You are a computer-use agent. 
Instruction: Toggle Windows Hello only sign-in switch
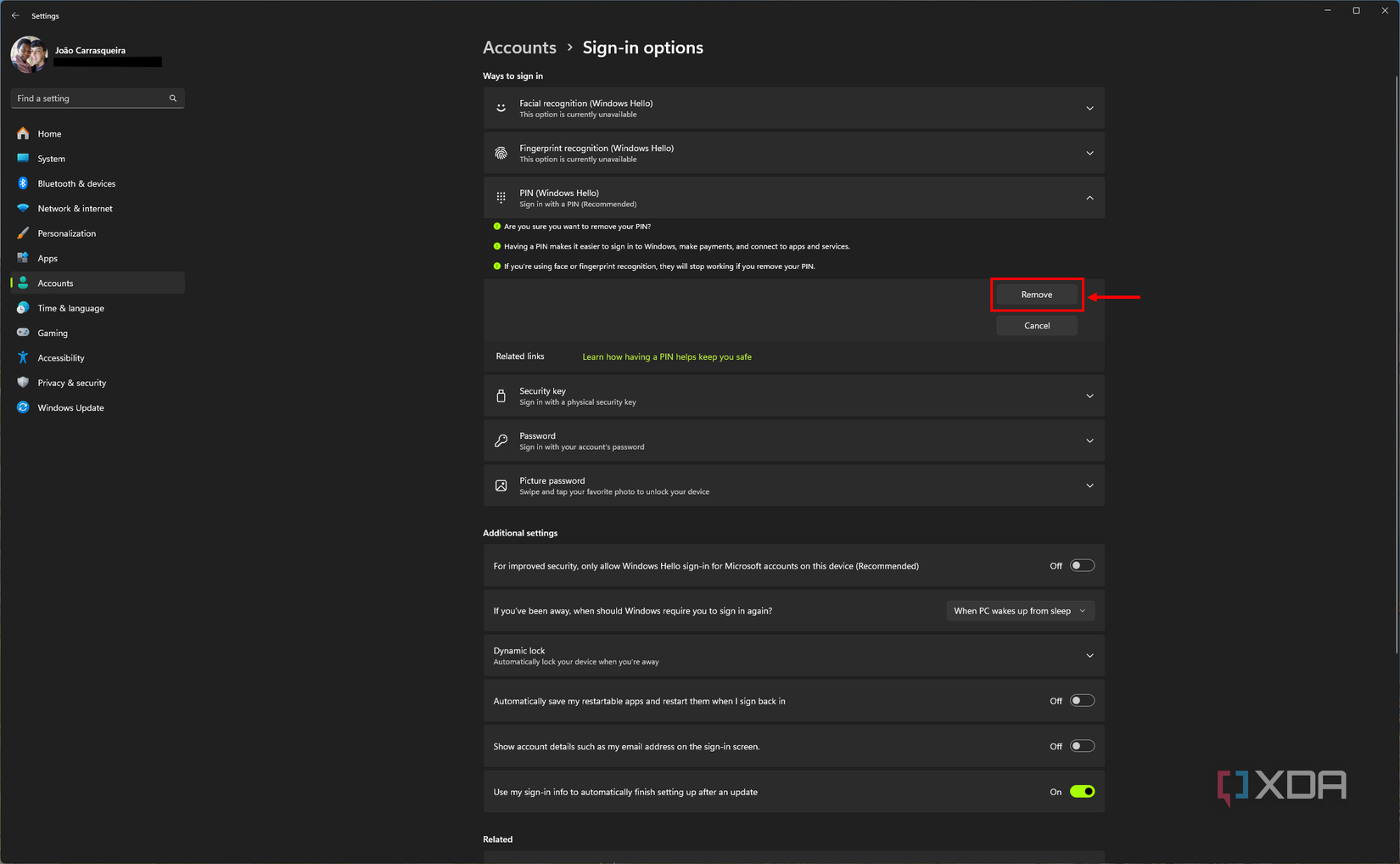pos(1082,566)
